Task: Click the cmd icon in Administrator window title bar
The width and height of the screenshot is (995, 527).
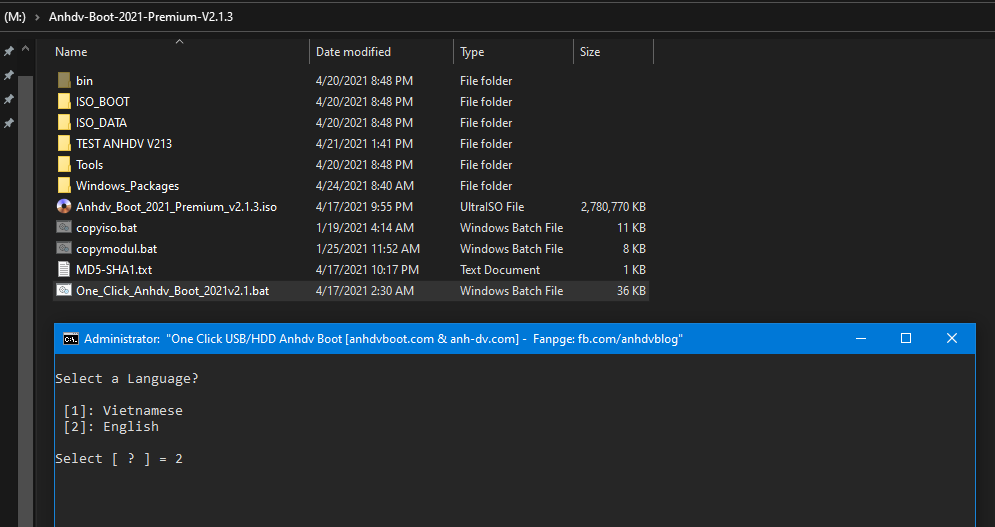Action: (x=70, y=338)
